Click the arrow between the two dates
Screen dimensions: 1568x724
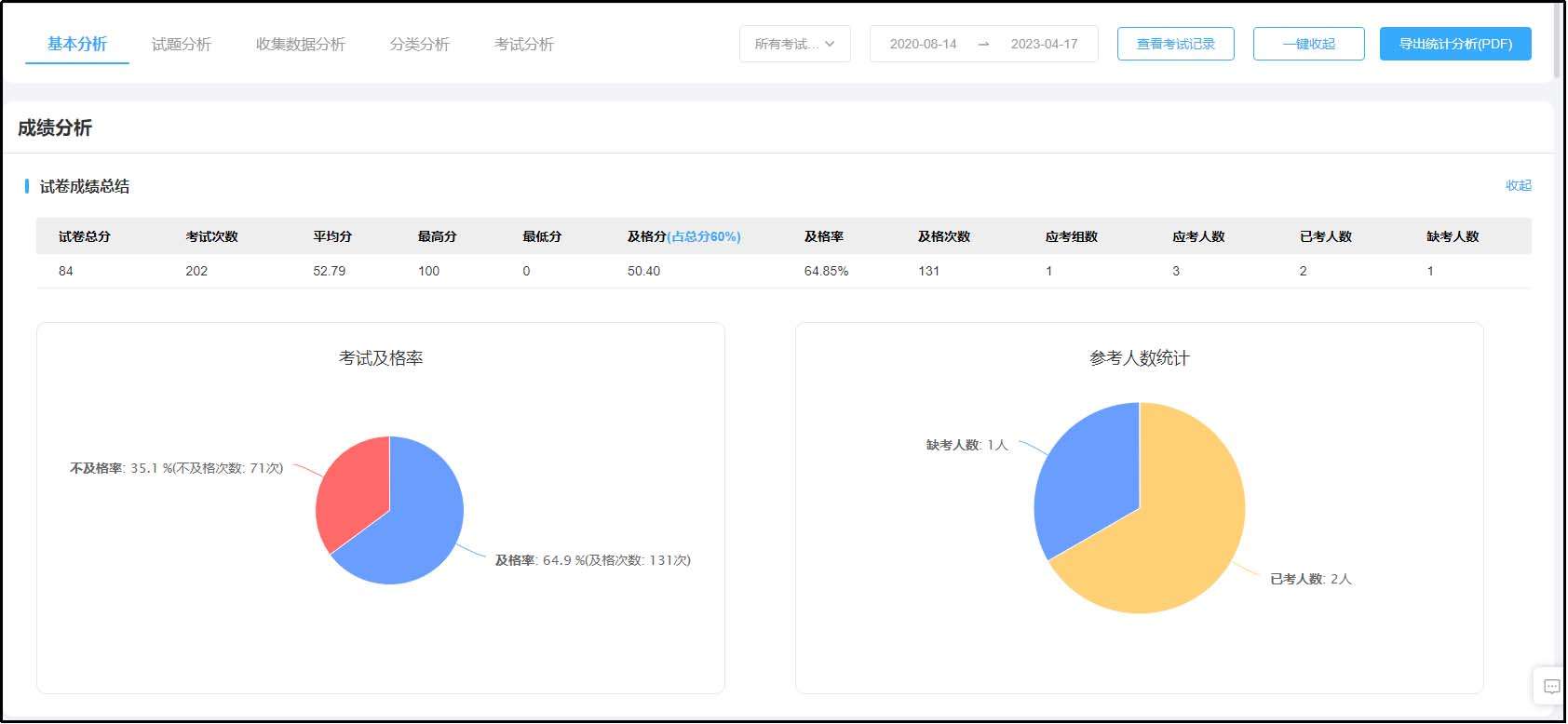pos(983,44)
